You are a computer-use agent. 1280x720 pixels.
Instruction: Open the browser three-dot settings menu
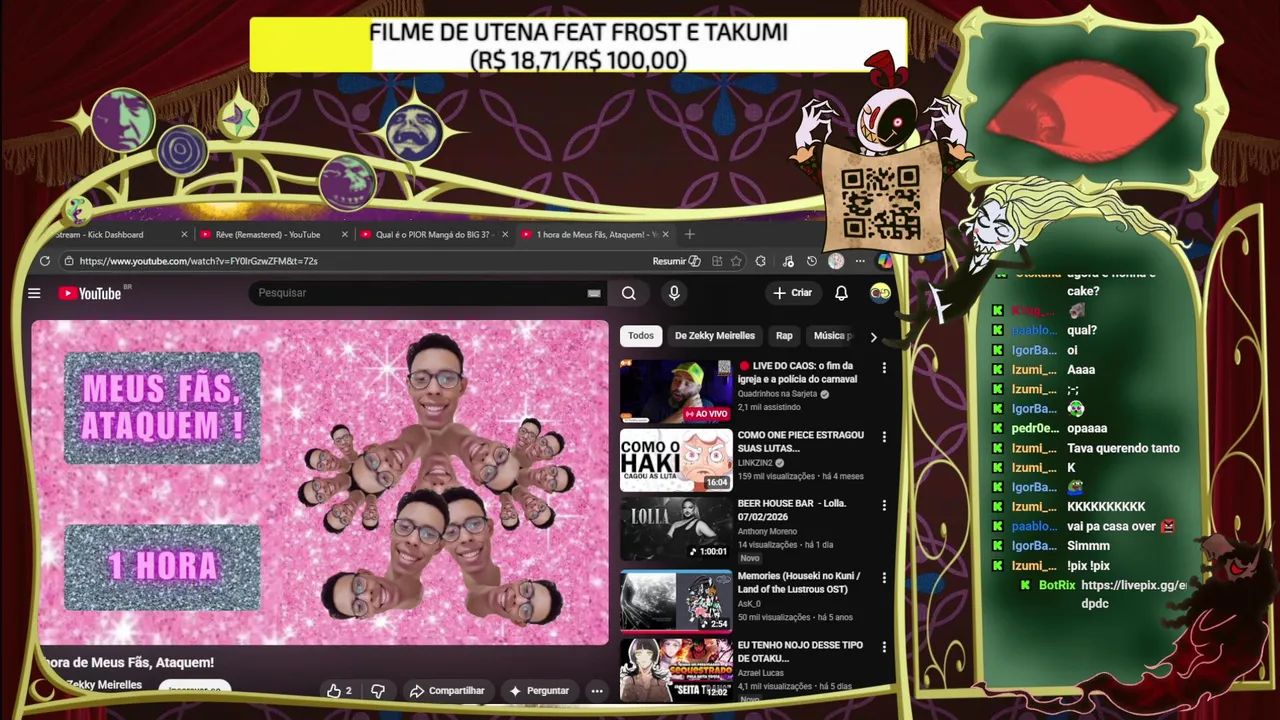pos(860,261)
